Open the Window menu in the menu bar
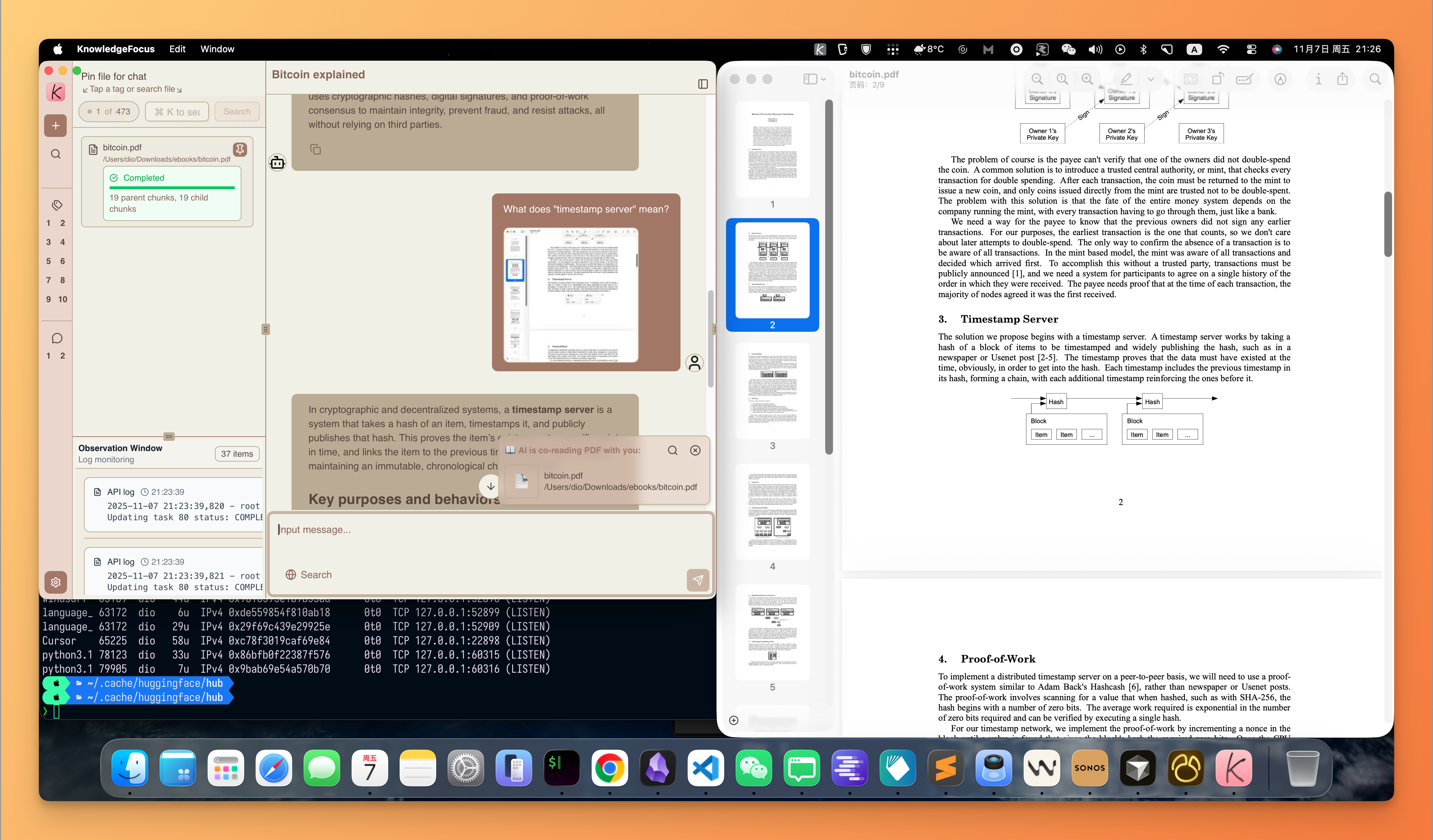 (217, 49)
